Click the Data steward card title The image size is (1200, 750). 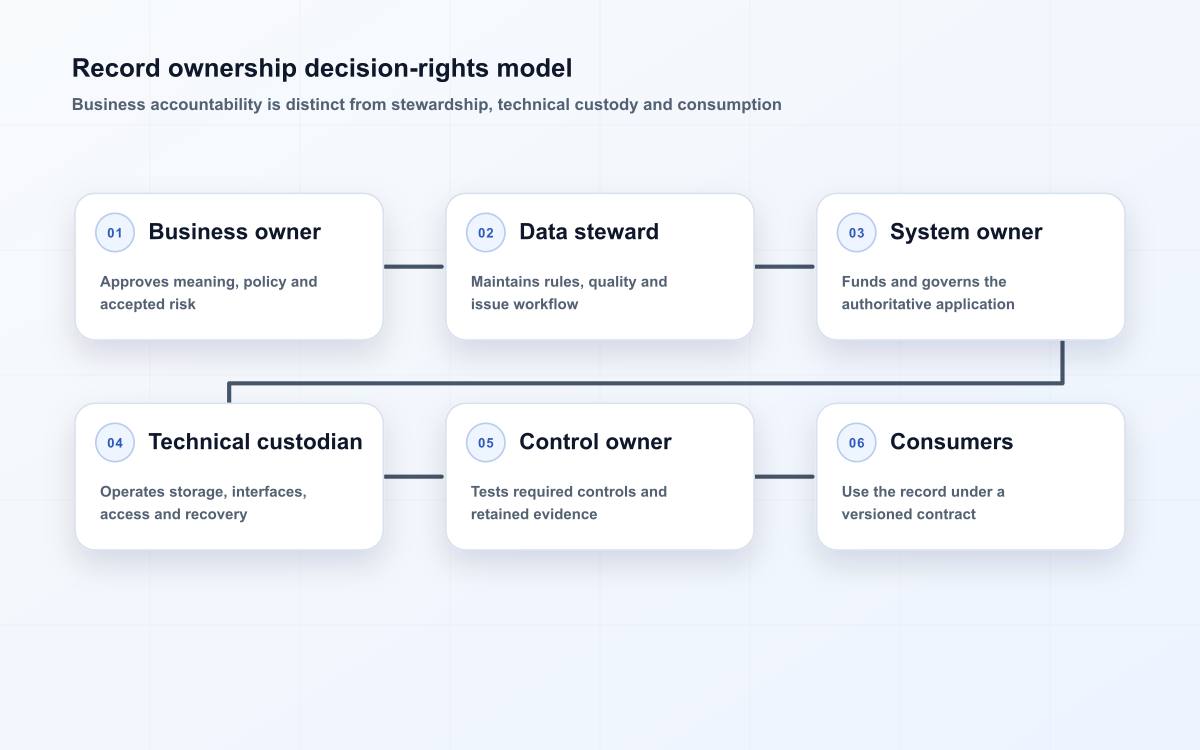pos(589,232)
